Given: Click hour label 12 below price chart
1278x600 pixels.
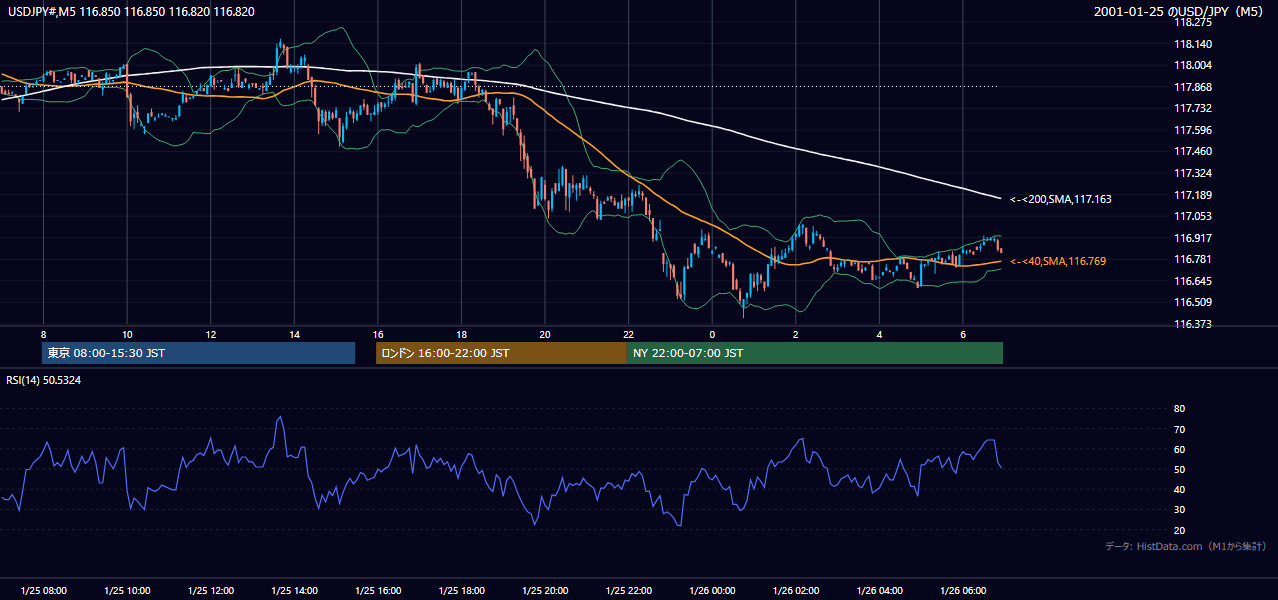Looking at the screenshot, I should point(210,334).
